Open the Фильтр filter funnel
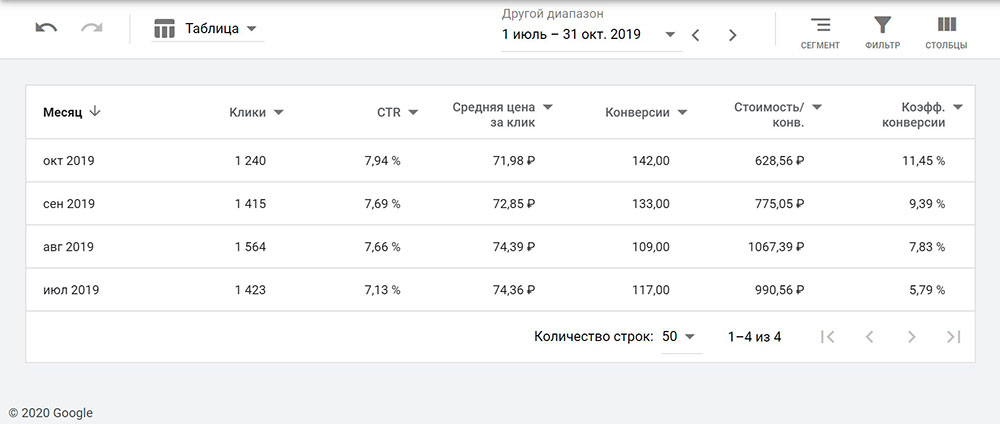1000x424 pixels. (882, 32)
